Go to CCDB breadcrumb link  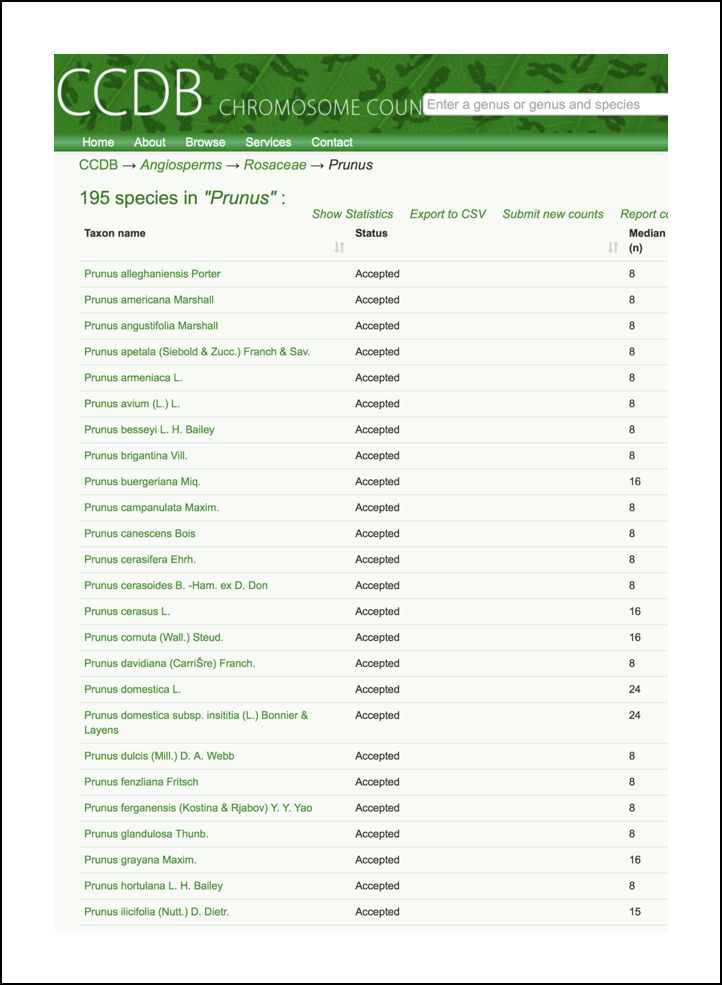(99, 165)
